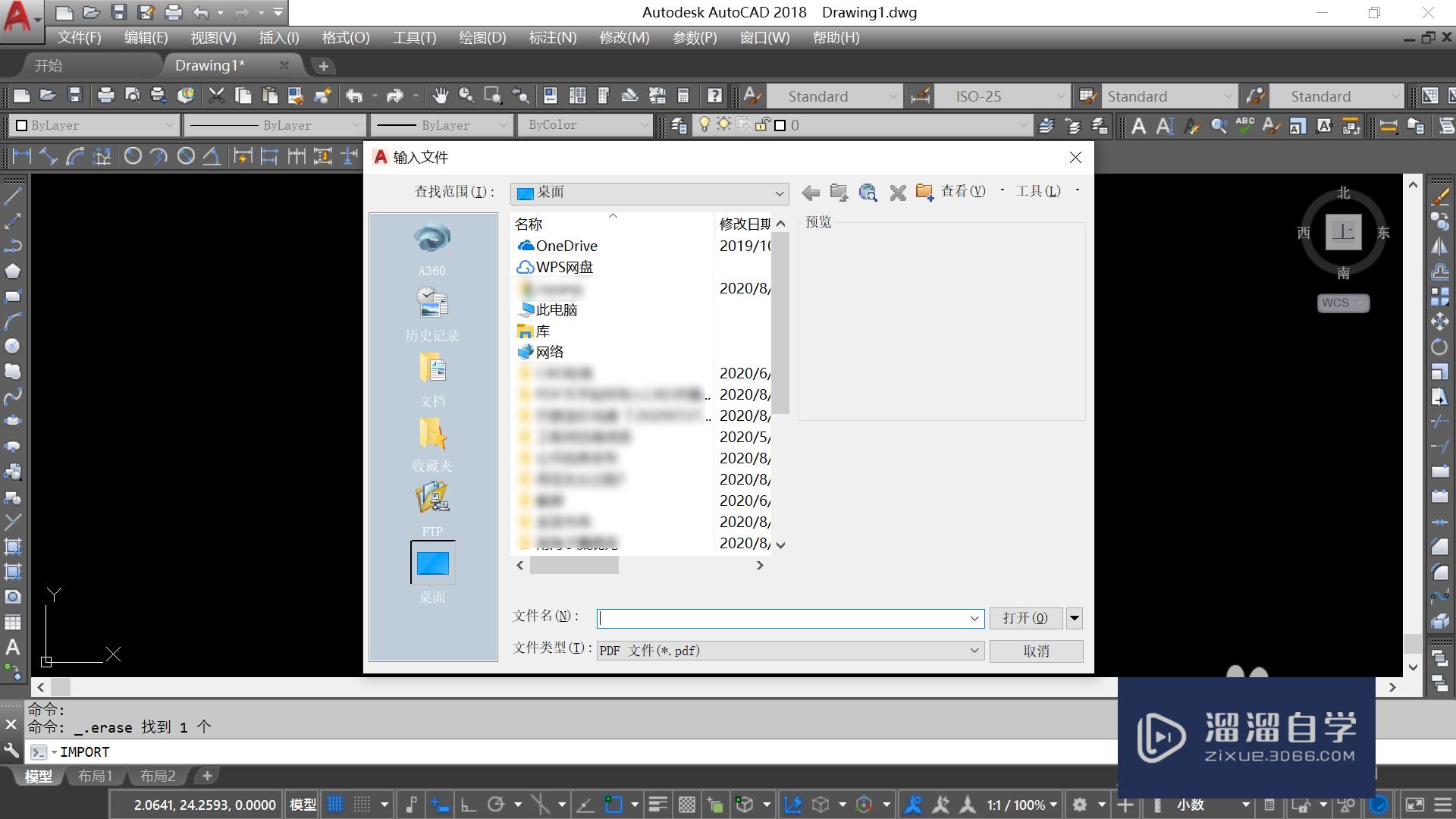Sort by 名称 column header

pos(529,224)
